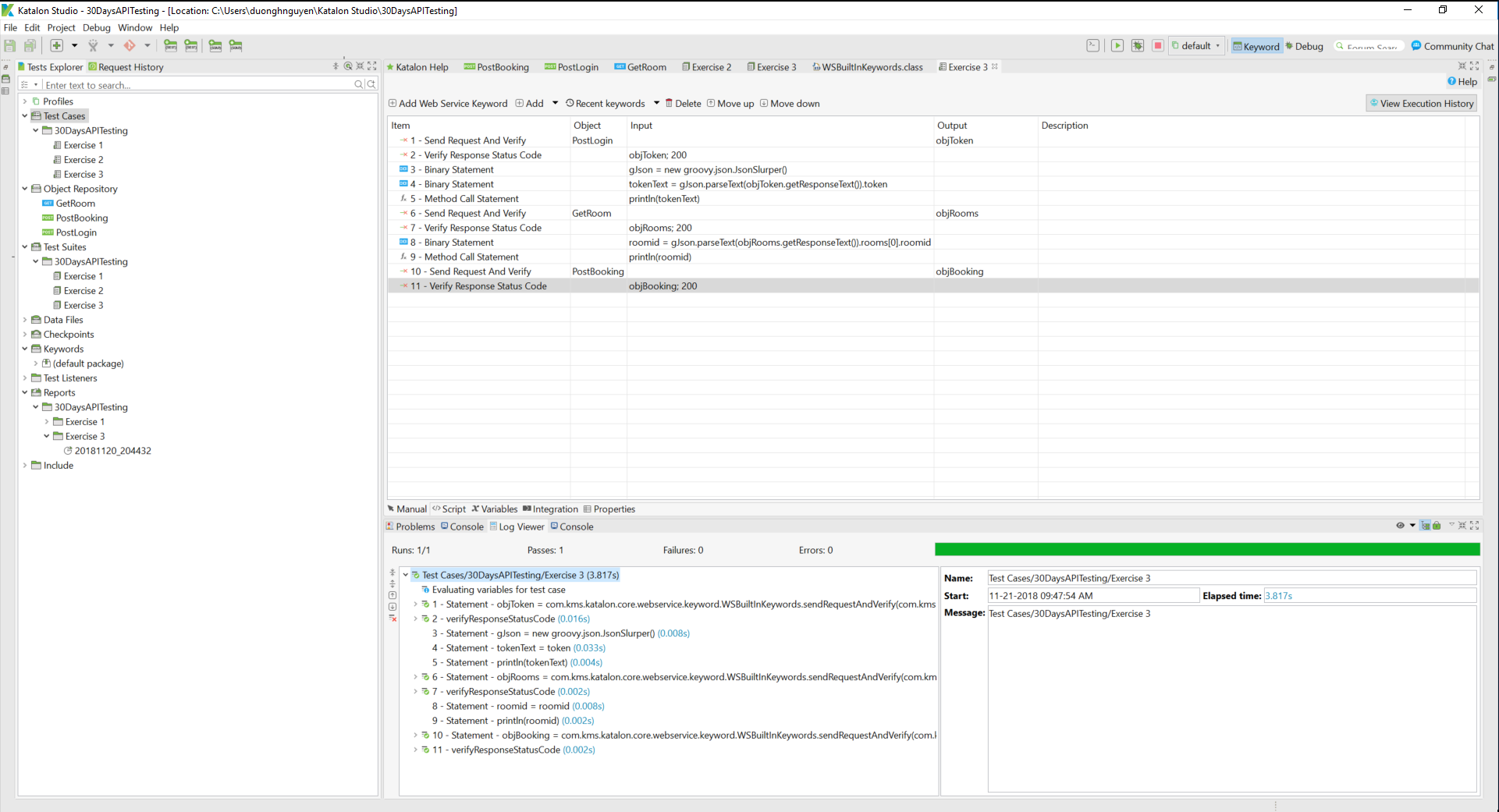Viewport: 1499px width, 812px height.
Task: Open dropdown arrow next to Git icon
Action: [x=147, y=46]
